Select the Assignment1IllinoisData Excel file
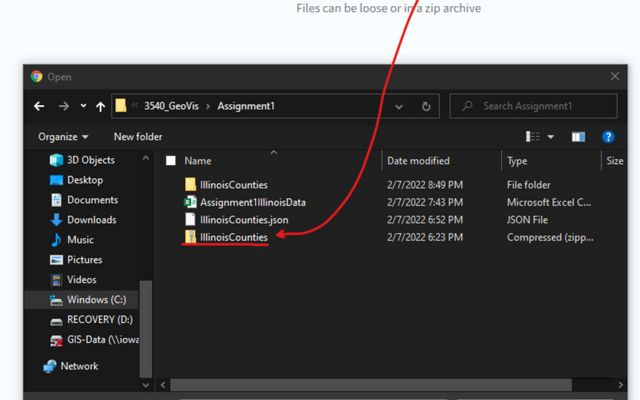 click(x=252, y=202)
